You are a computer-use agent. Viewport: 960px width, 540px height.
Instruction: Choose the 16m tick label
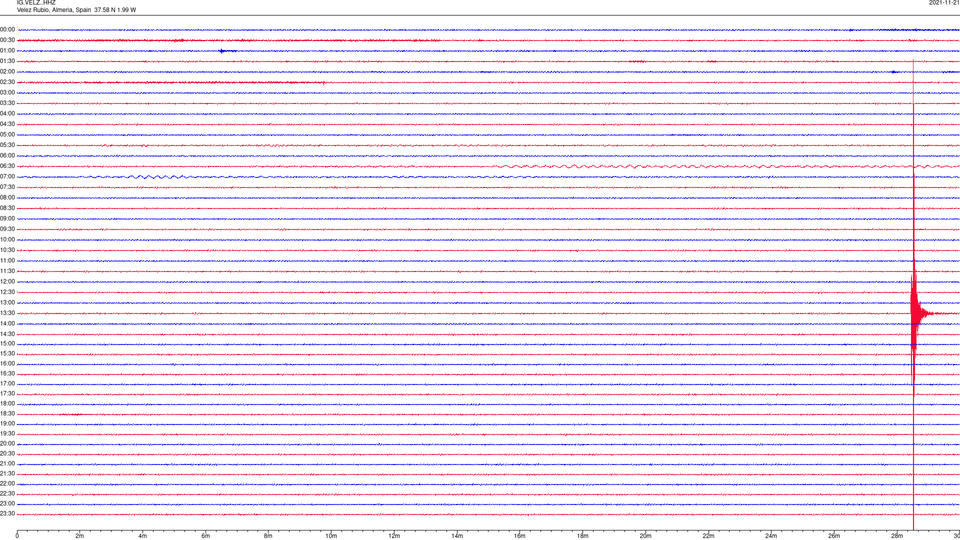(520, 536)
